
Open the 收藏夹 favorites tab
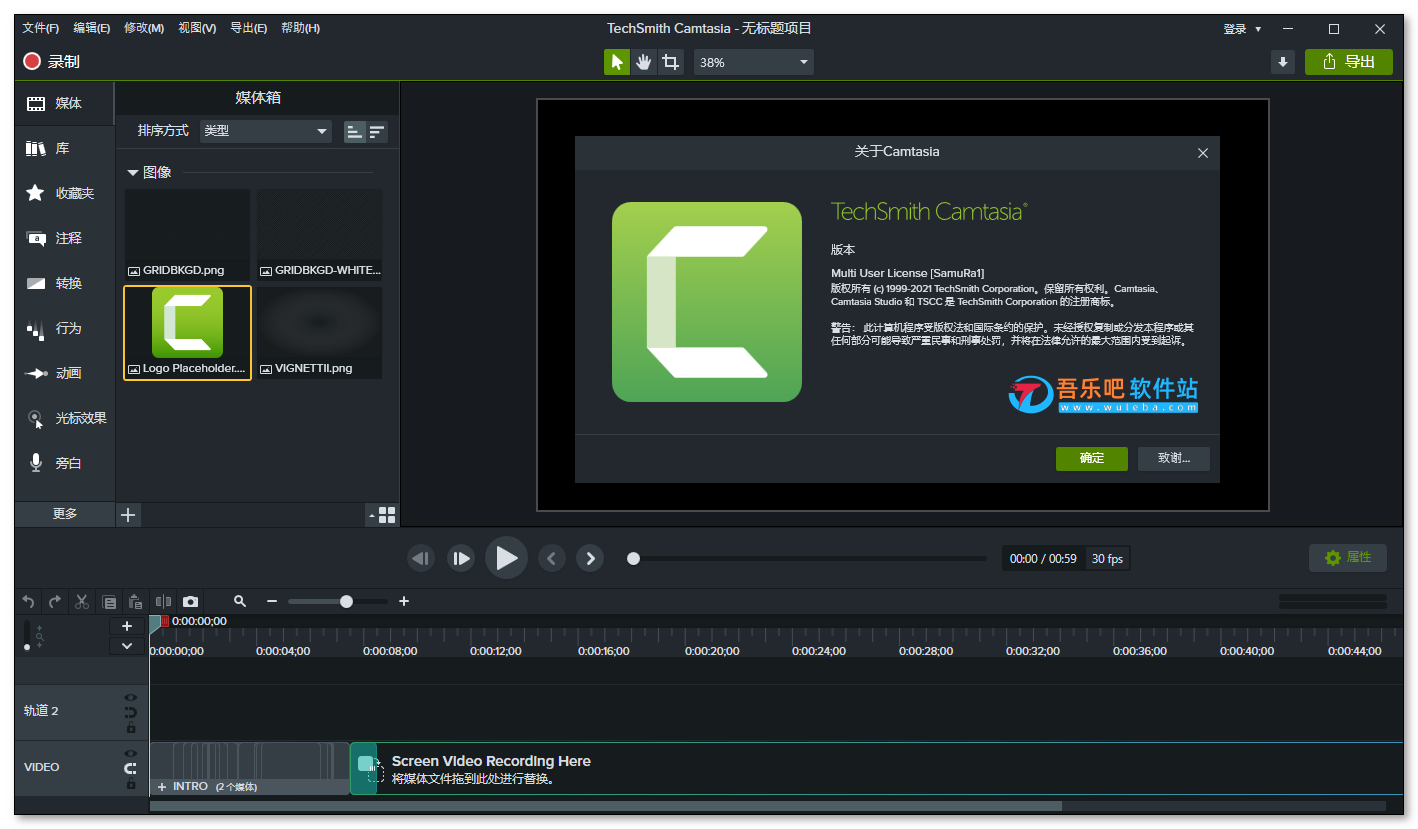(65, 193)
